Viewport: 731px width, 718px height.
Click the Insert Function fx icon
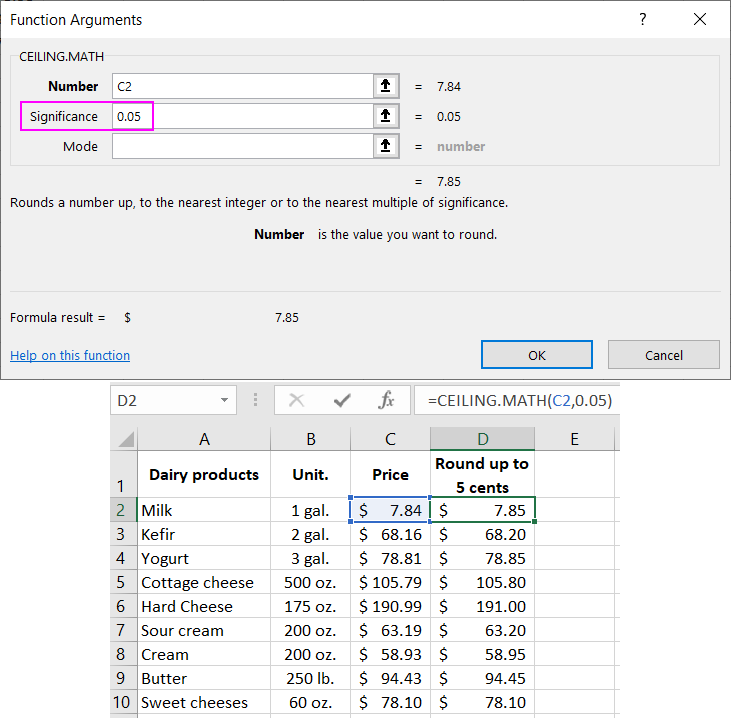[387, 400]
